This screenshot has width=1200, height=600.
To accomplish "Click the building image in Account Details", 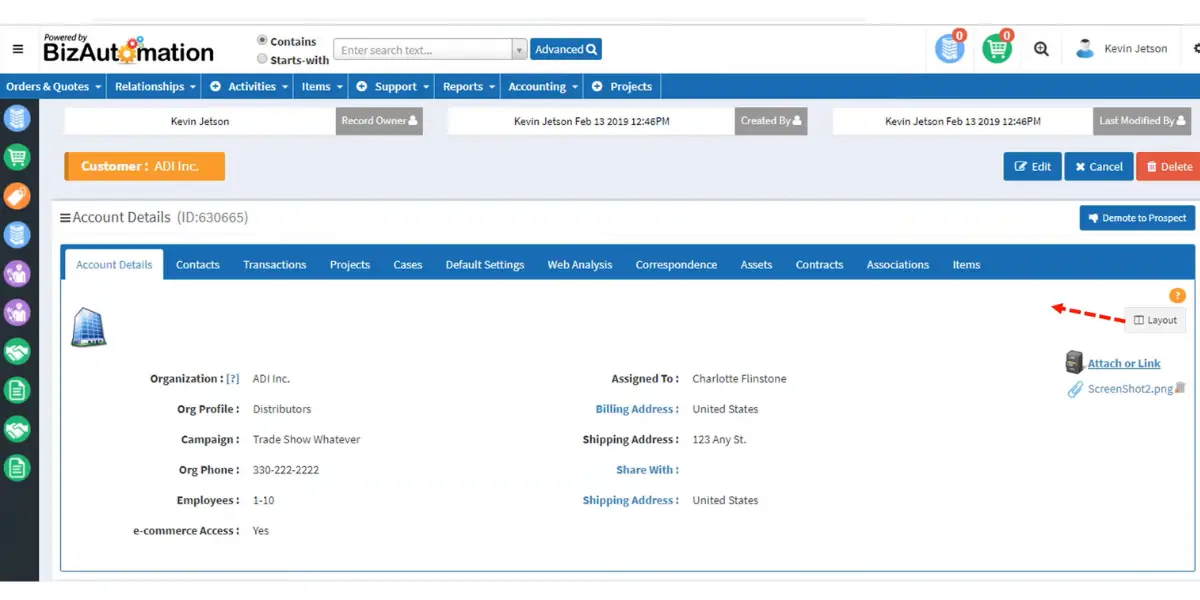I will click(x=89, y=327).
